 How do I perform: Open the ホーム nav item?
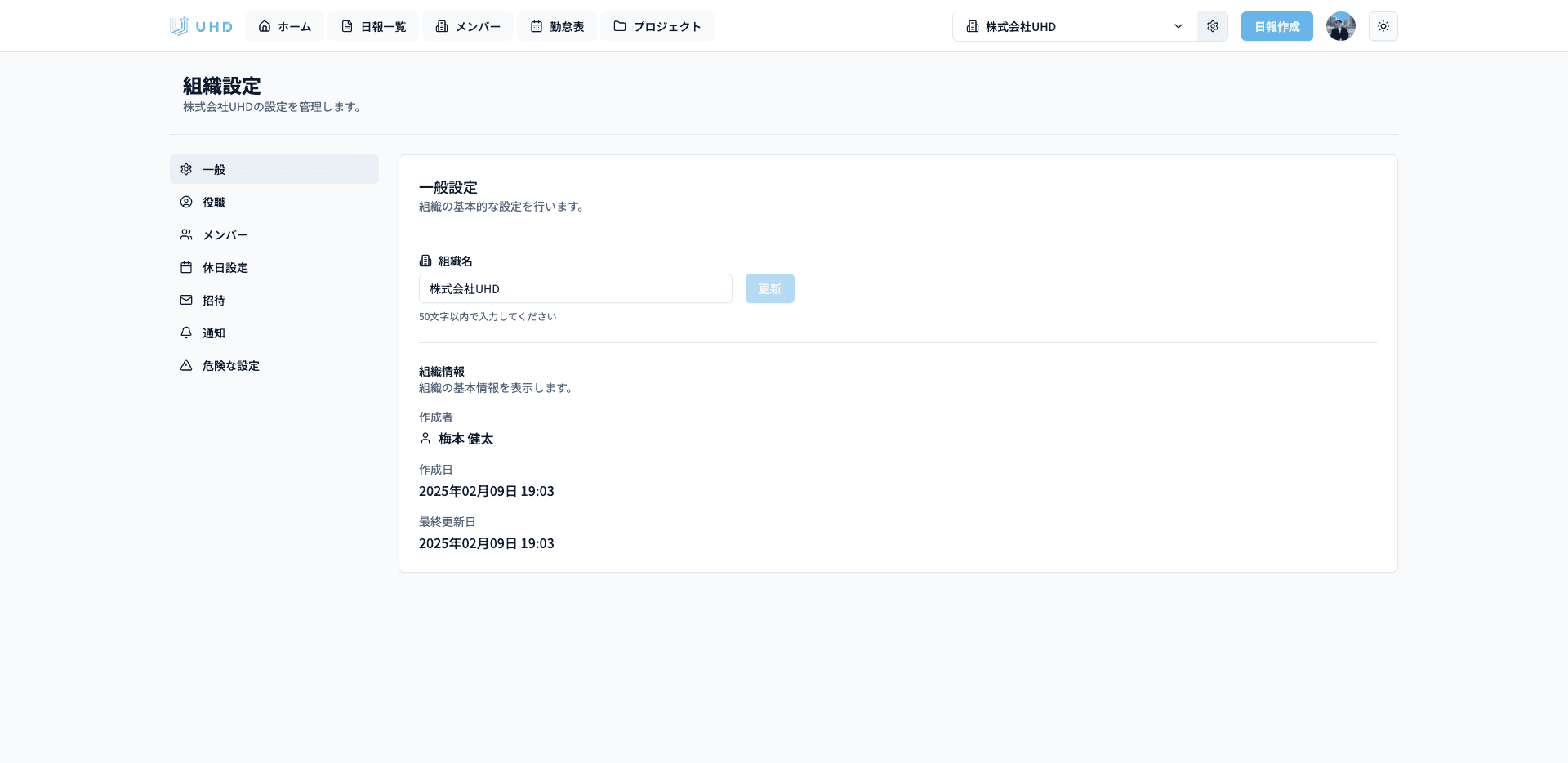284,26
